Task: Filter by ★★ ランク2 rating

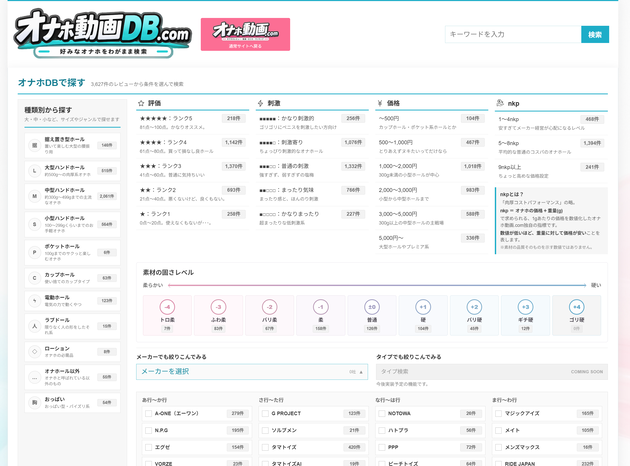Action: pyautogui.click(x=192, y=194)
